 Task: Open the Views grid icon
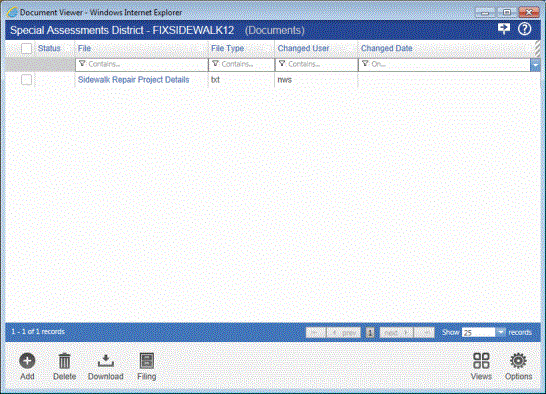pyautogui.click(x=481, y=361)
